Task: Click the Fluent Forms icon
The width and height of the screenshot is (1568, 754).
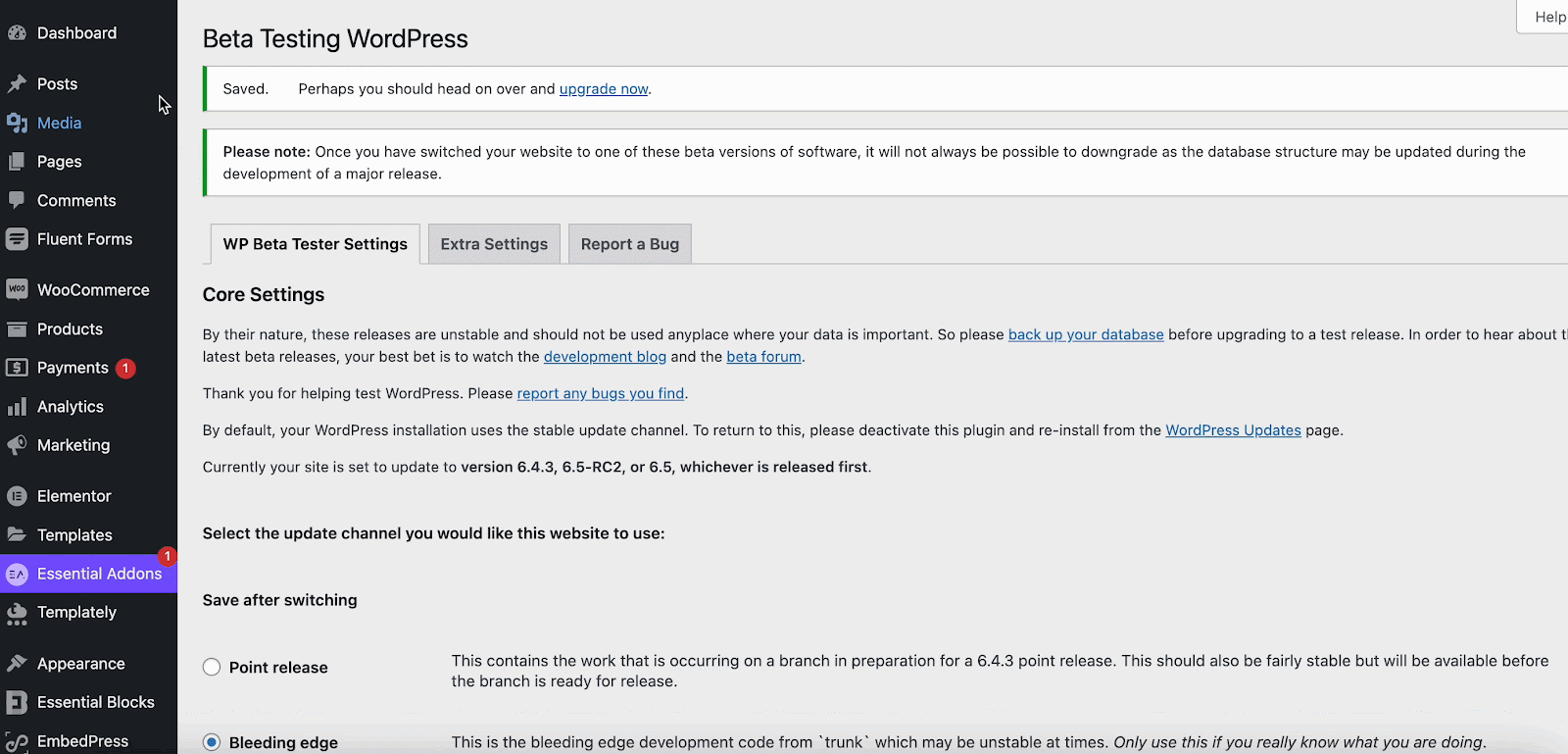Action: click(x=17, y=239)
